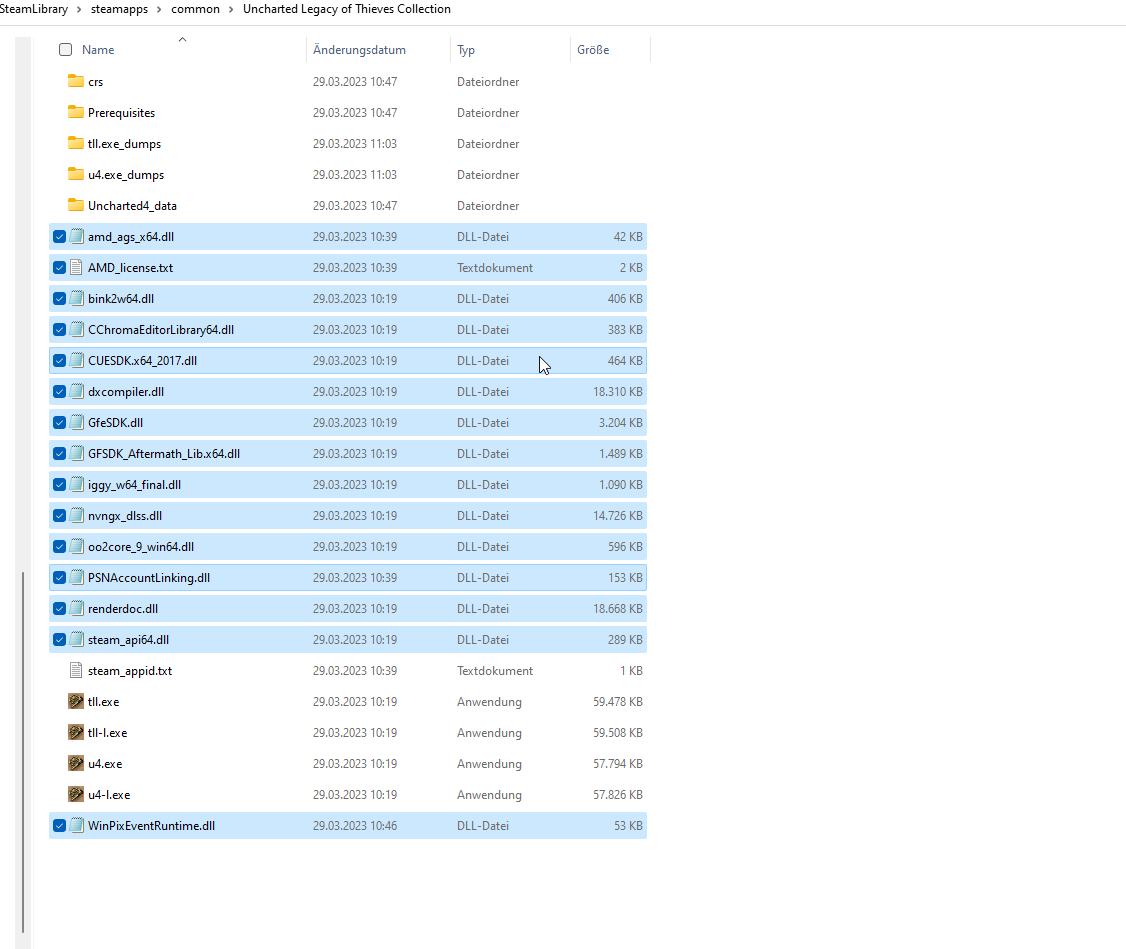The height and width of the screenshot is (949, 1126).
Task: Toggle the select-all checkbox in the header
Action: click(x=65, y=49)
